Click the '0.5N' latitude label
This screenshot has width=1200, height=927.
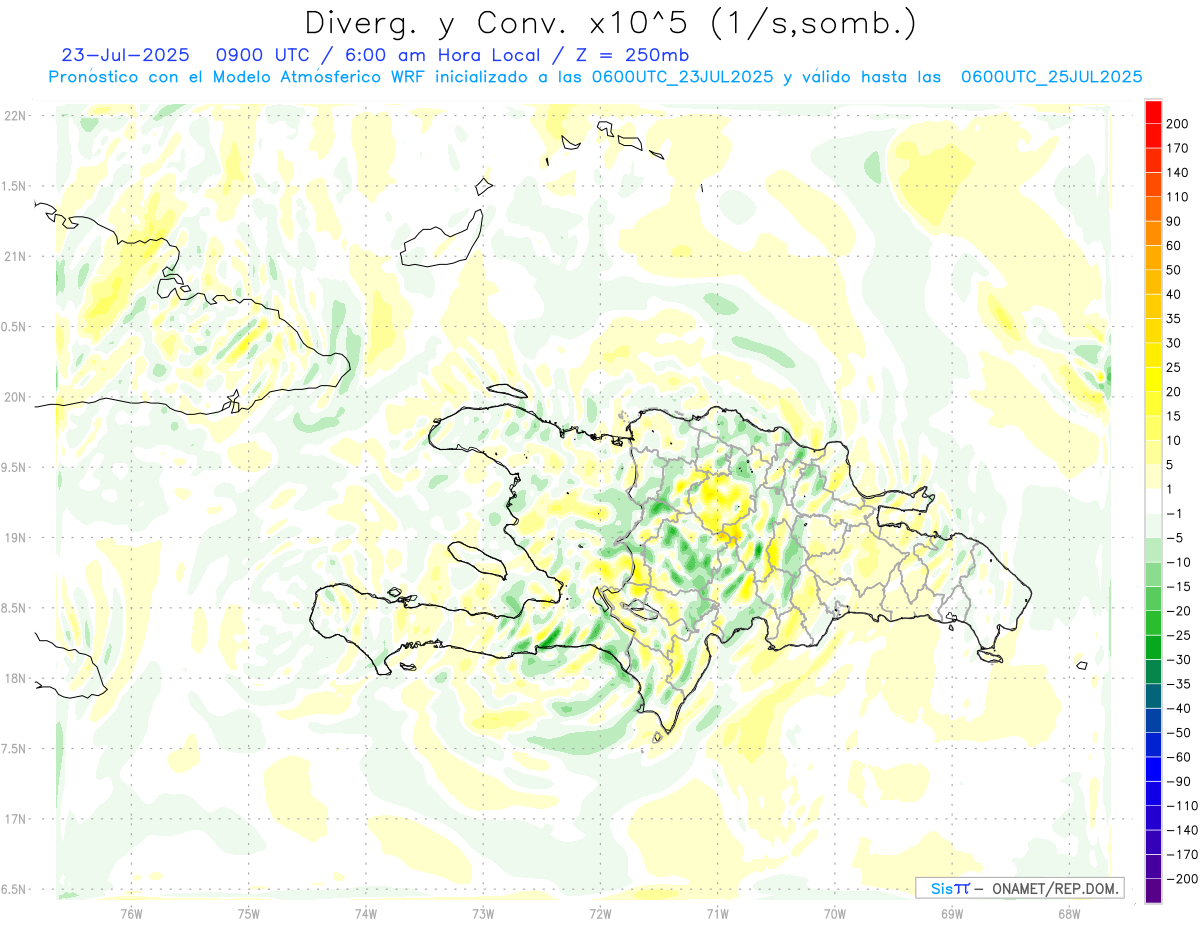point(15,327)
